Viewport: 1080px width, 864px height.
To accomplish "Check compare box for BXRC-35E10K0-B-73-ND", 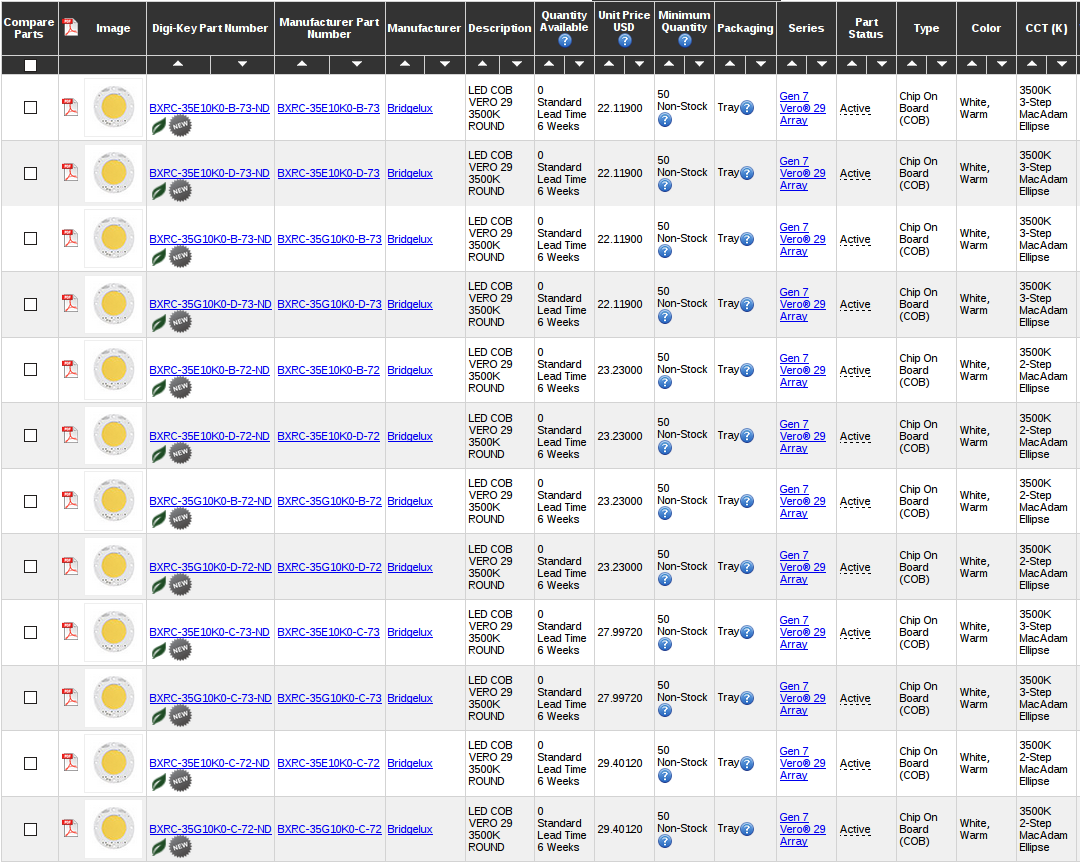I will click(x=30, y=107).
